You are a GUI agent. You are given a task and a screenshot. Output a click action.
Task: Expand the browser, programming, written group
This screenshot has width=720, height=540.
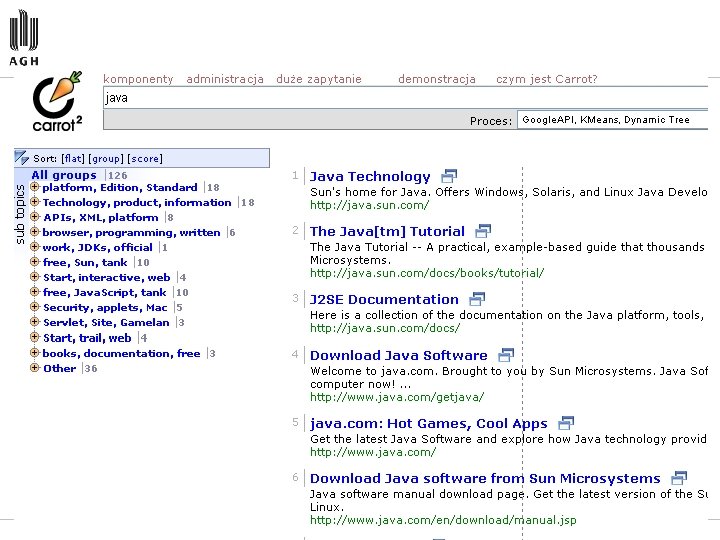coord(35,232)
